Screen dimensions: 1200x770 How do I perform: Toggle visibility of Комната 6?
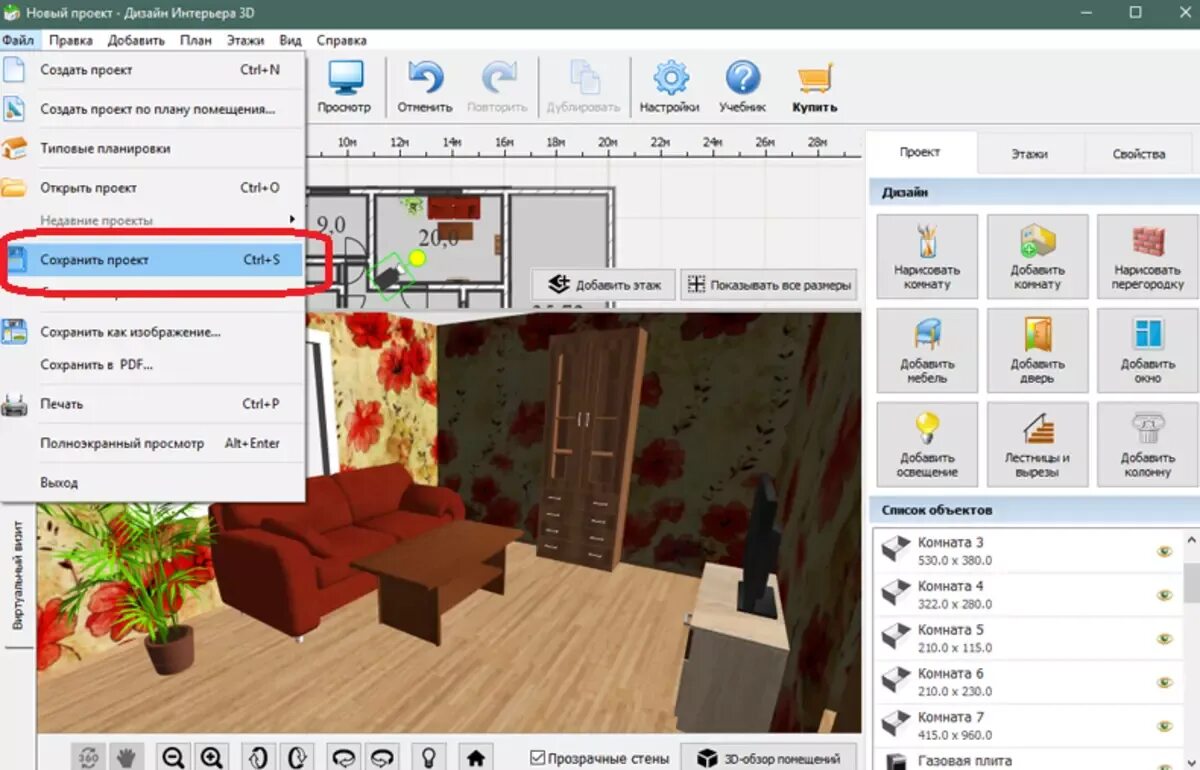click(x=1164, y=682)
